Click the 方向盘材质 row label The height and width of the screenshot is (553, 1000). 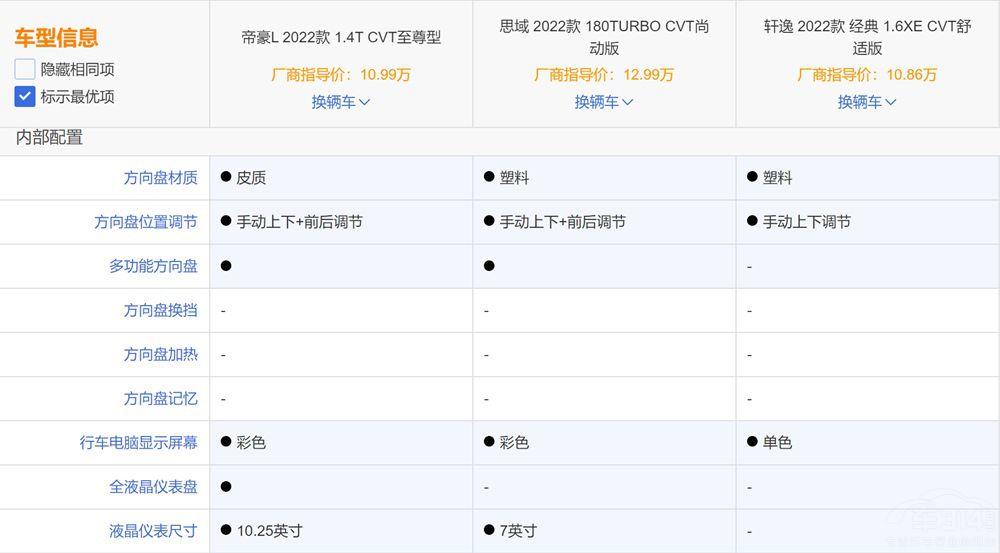(160, 178)
